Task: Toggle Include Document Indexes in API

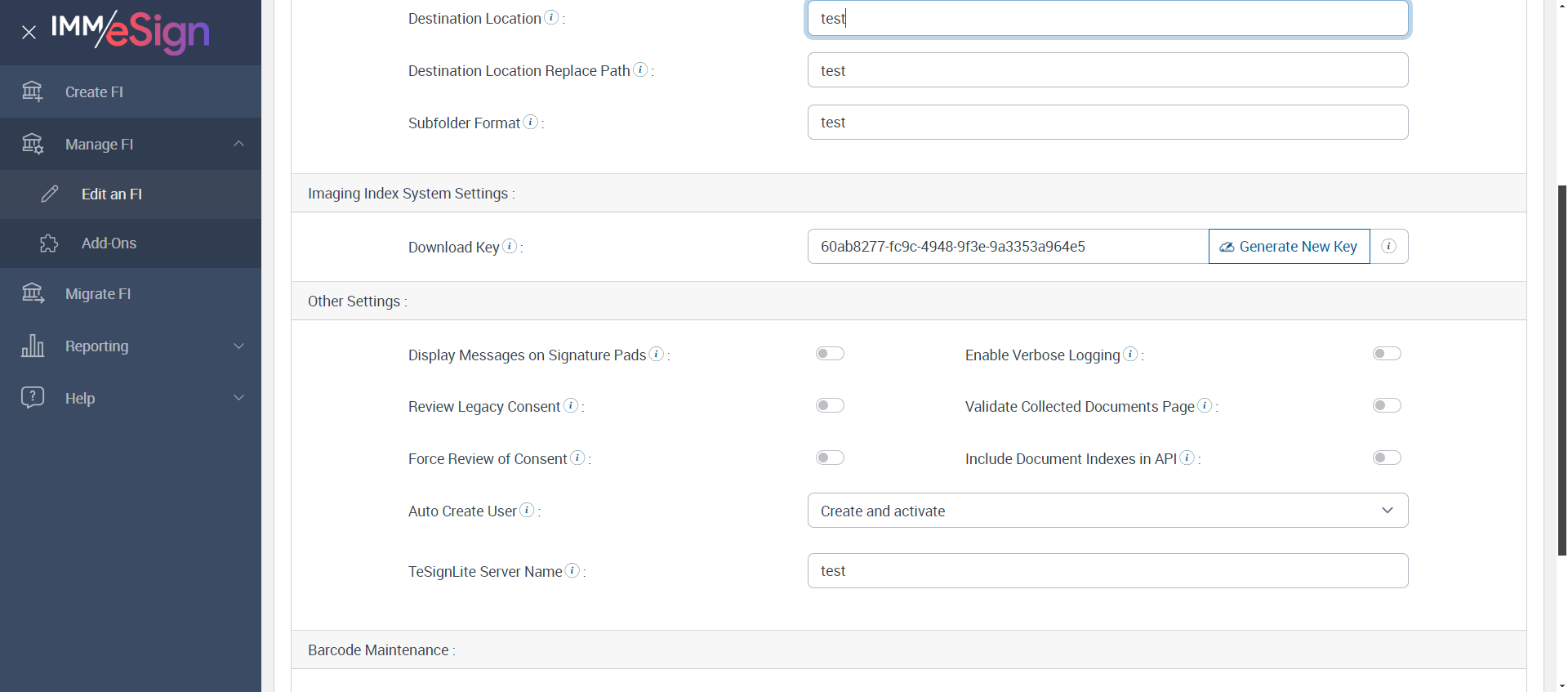Action: click(1386, 458)
